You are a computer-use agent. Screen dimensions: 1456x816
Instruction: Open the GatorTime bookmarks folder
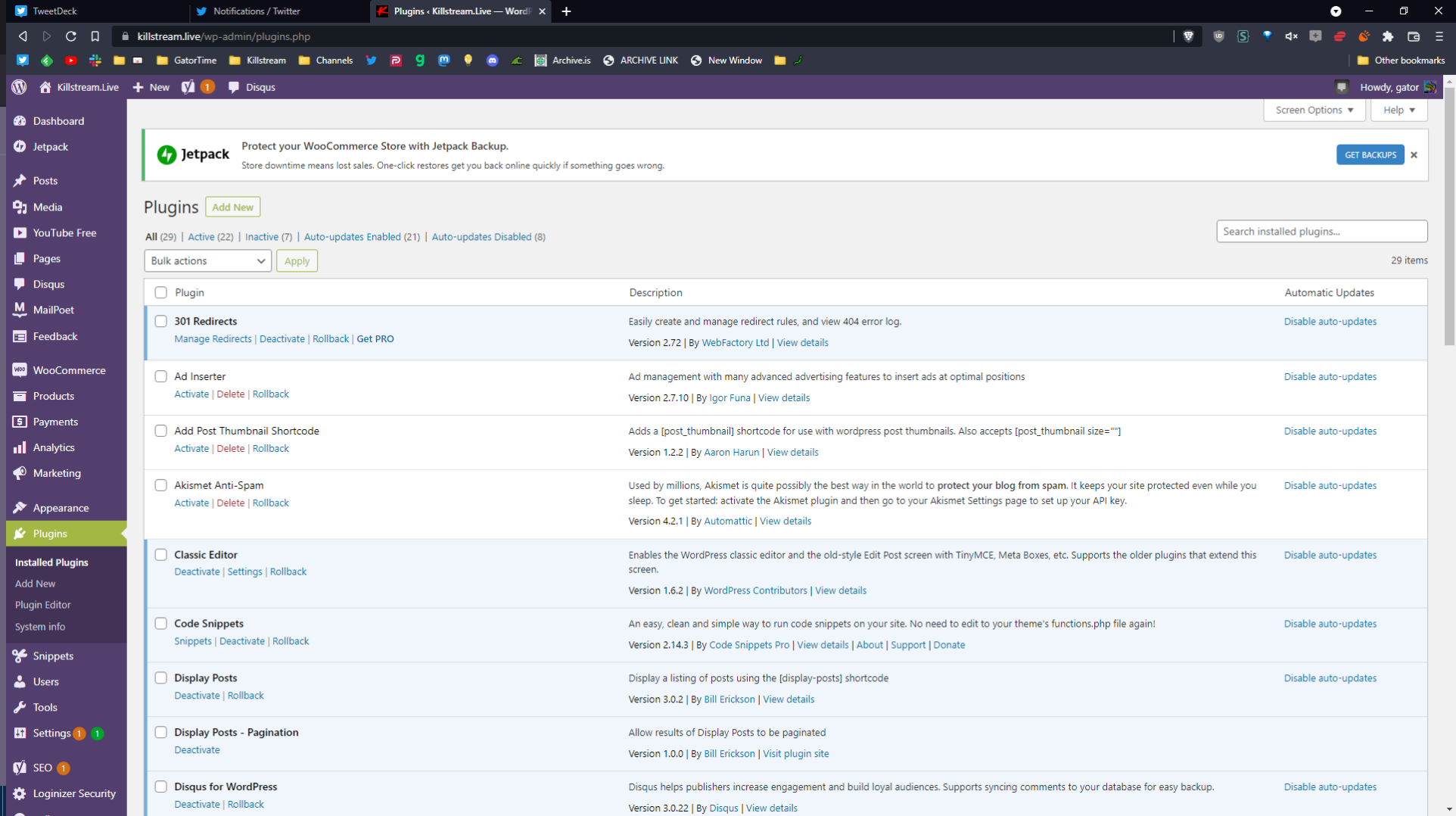[186, 61]
